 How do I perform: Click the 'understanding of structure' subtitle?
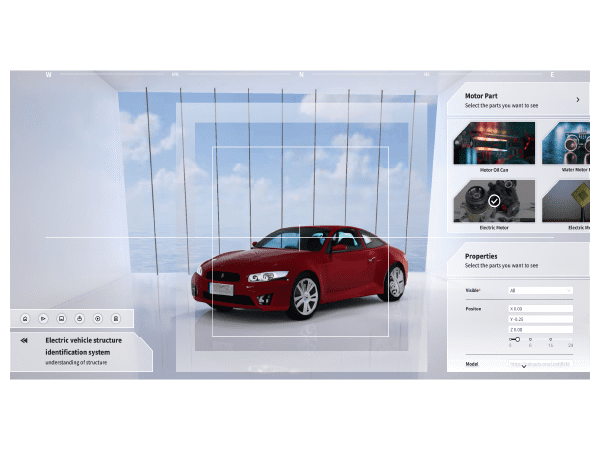[x=76, y=362]
